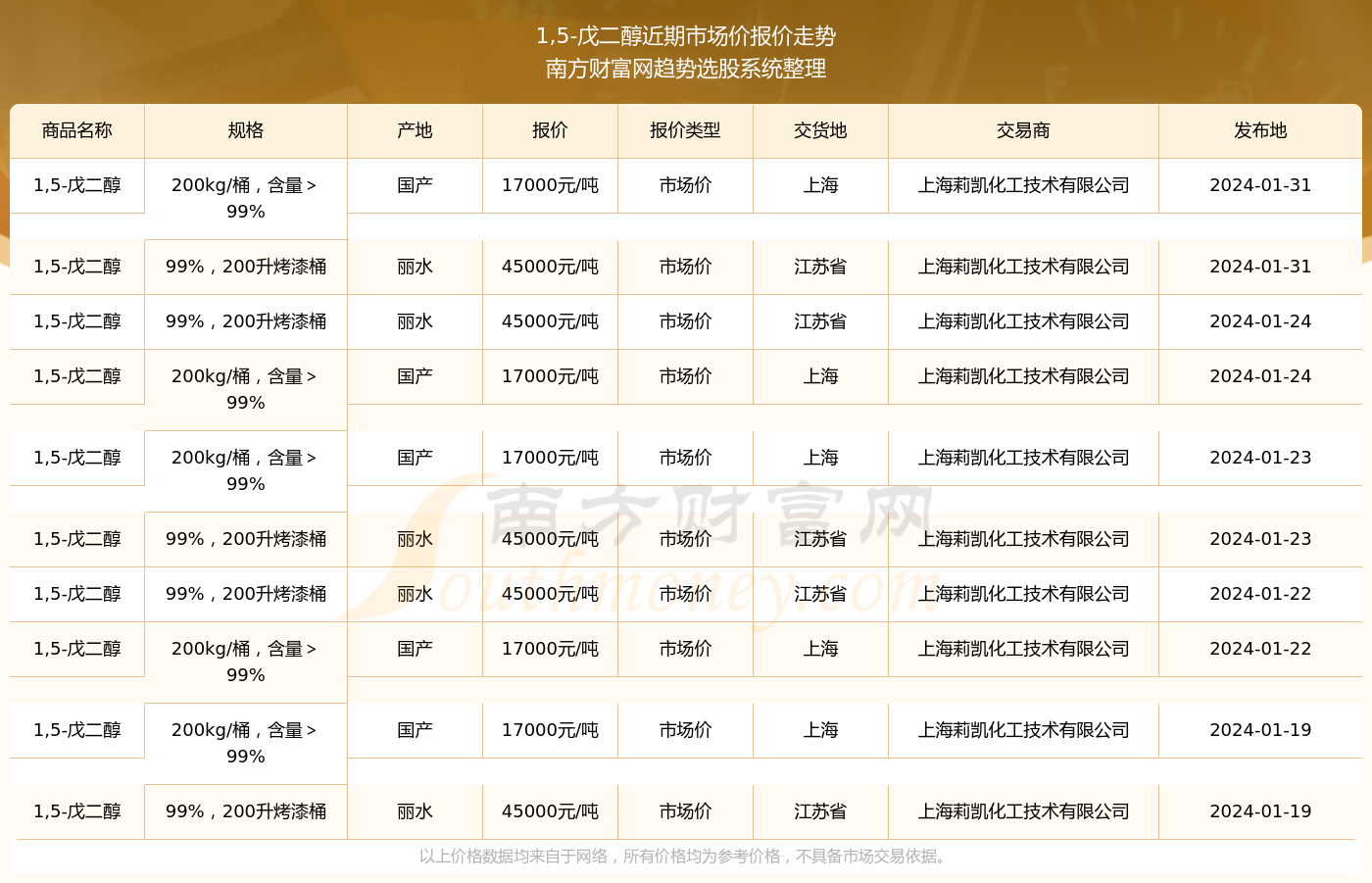The height and width of the screenshot is (883, 1372).
Task: Click 17000元/吨 in the 2024-01-22 row
Action: tap(550, 649)
